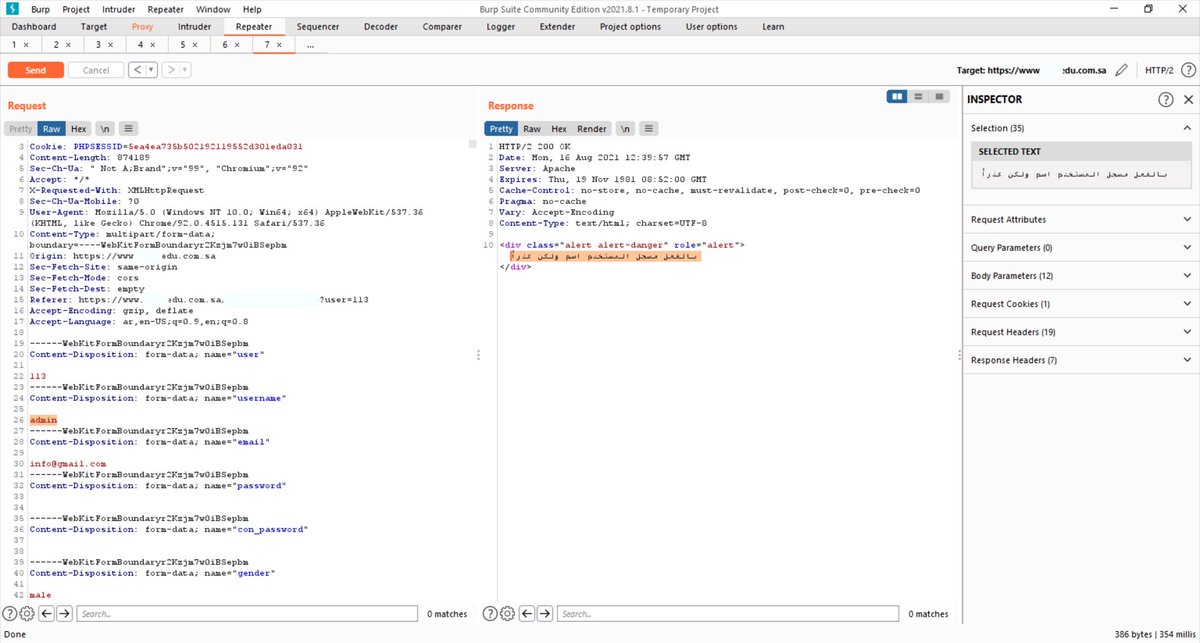The image size is (1200, 643).
Task: Switch Response view to Pretty
Action: [x=502, y=129]
